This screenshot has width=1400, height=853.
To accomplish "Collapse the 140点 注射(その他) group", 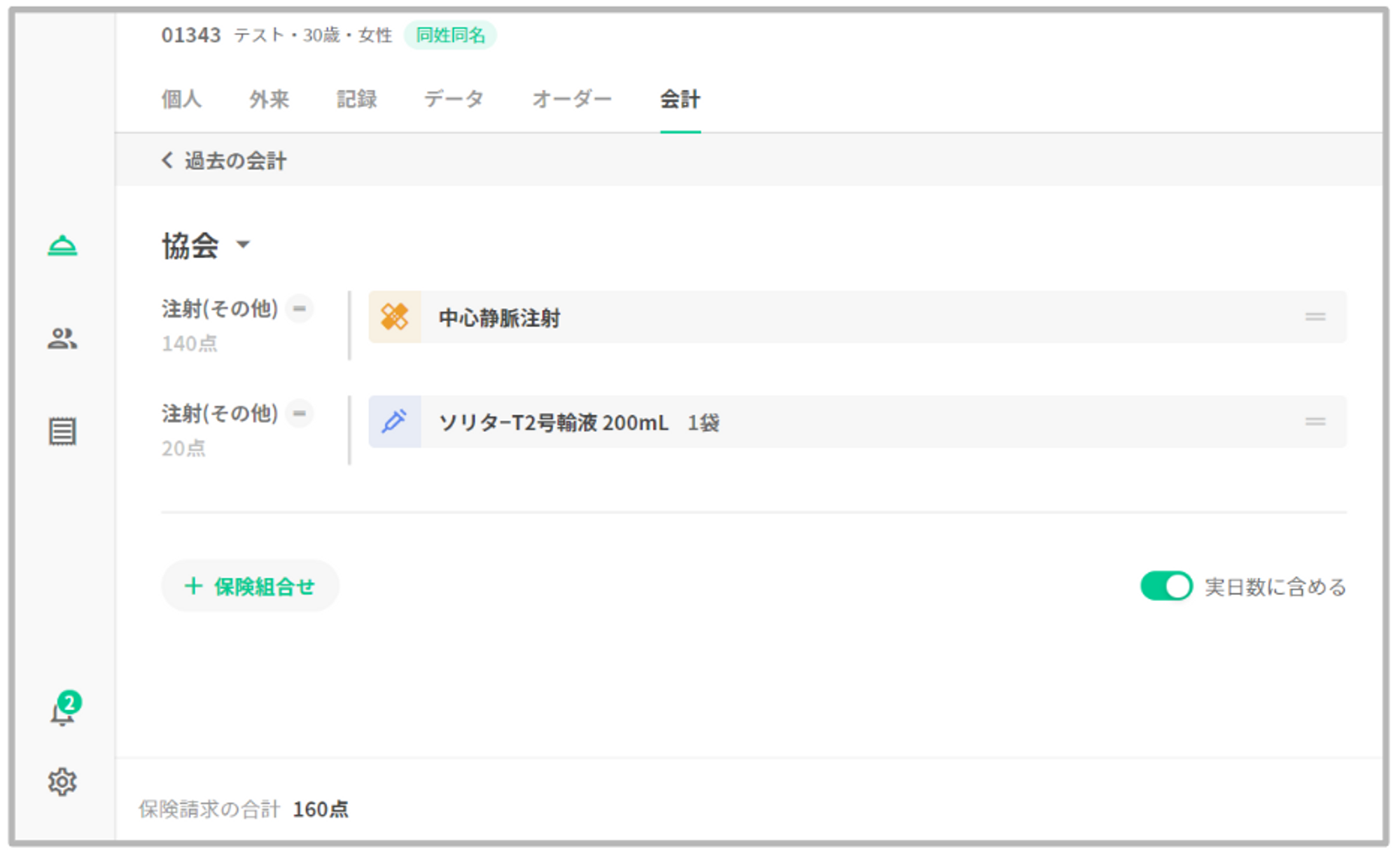I will 300,309.
